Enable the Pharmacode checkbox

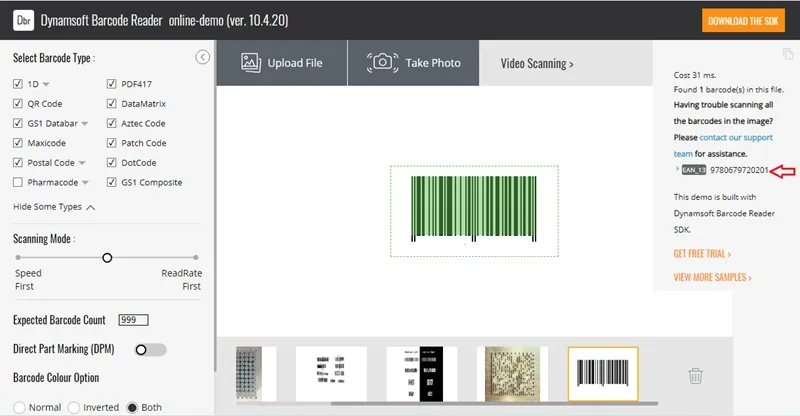pyautogui.click(x=18, y=182)
